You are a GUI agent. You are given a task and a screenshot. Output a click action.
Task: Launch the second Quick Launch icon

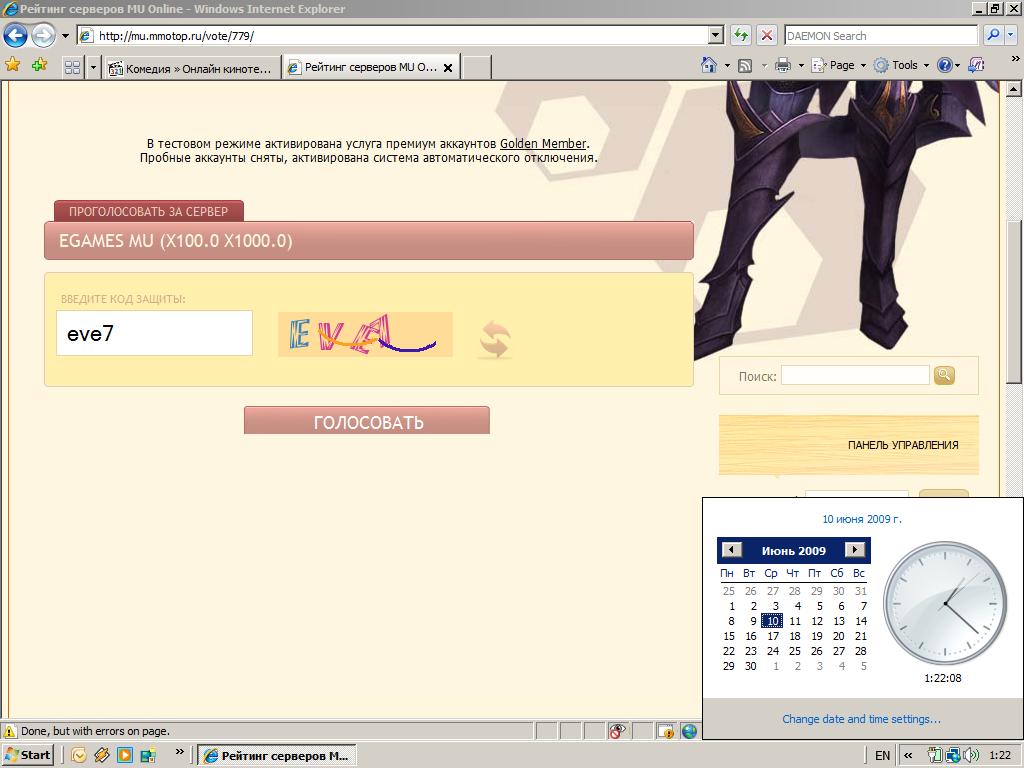[x=101, y=756]
